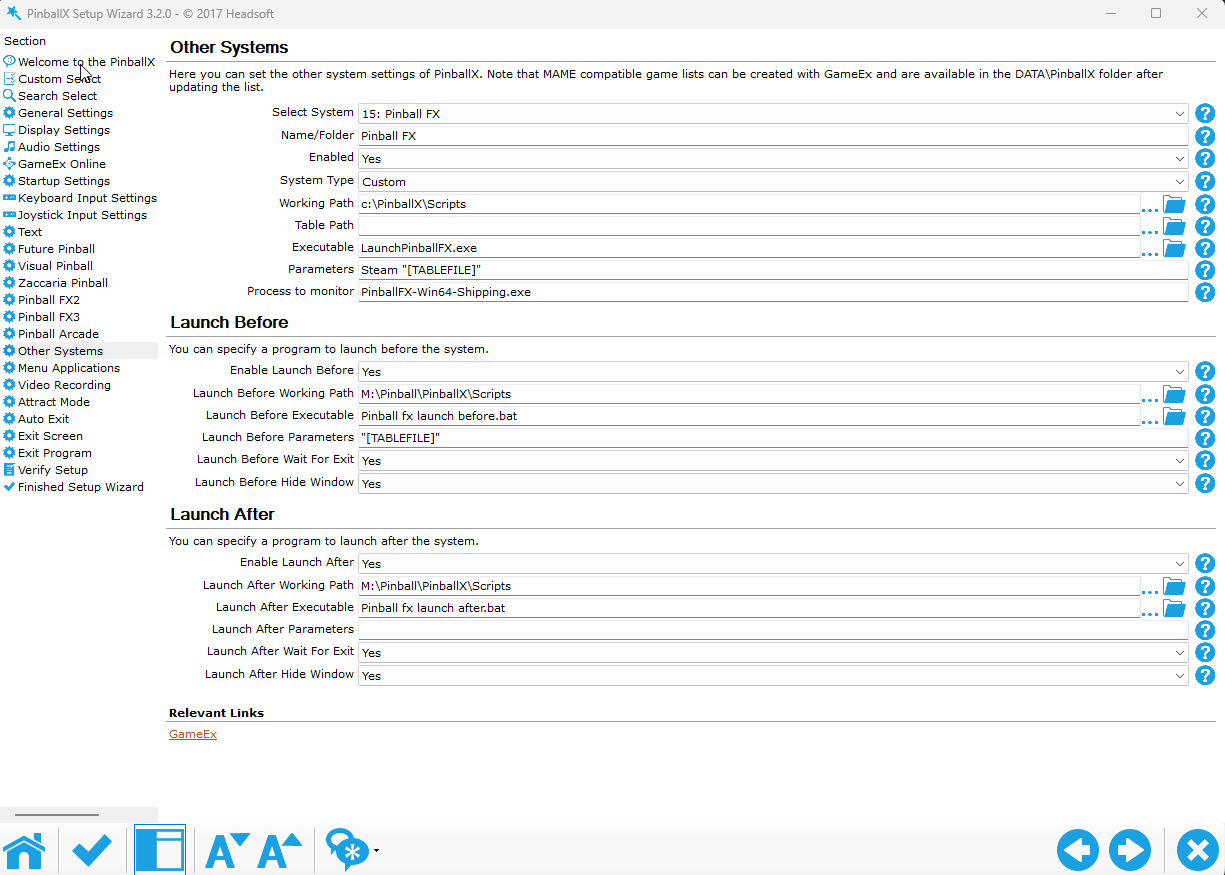The image size is (1225, 875).
Task: Click the Home icon in bottom toolbar
Action: (x=25, y=851)
